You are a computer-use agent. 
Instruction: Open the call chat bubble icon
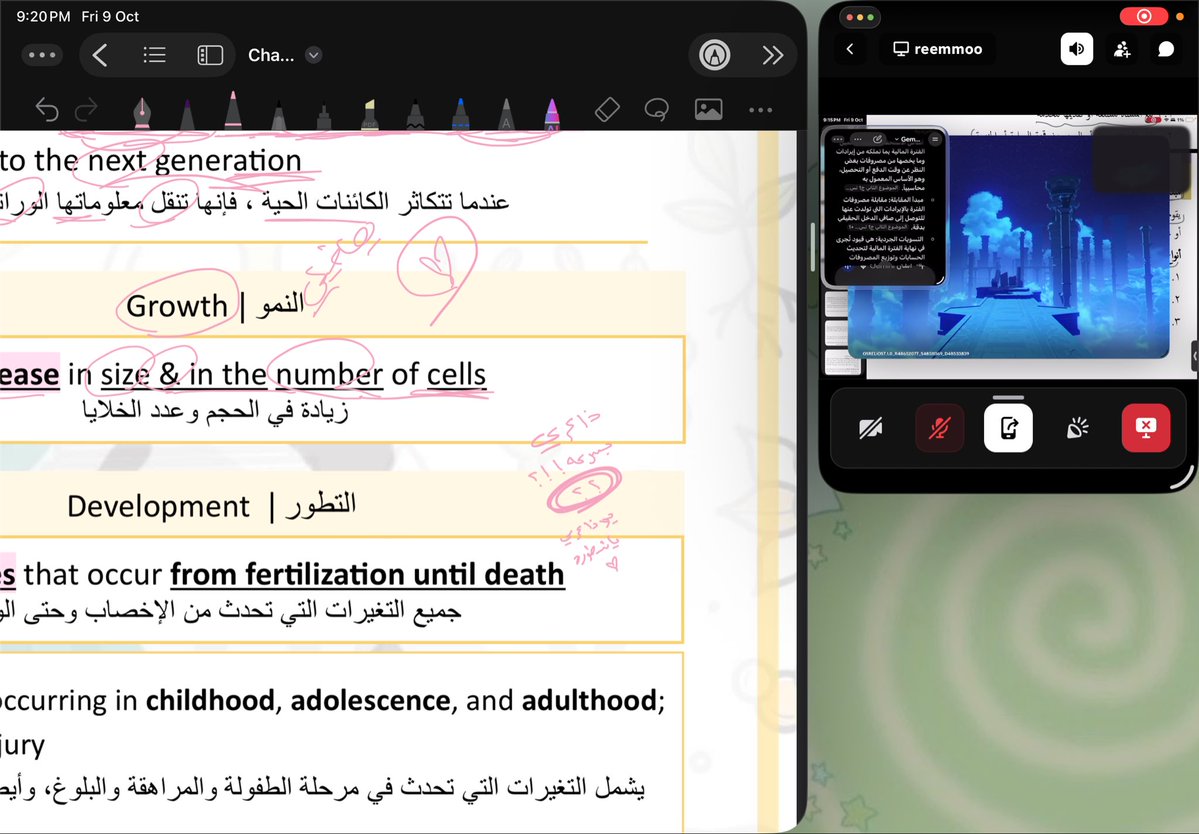(1166, 49)
